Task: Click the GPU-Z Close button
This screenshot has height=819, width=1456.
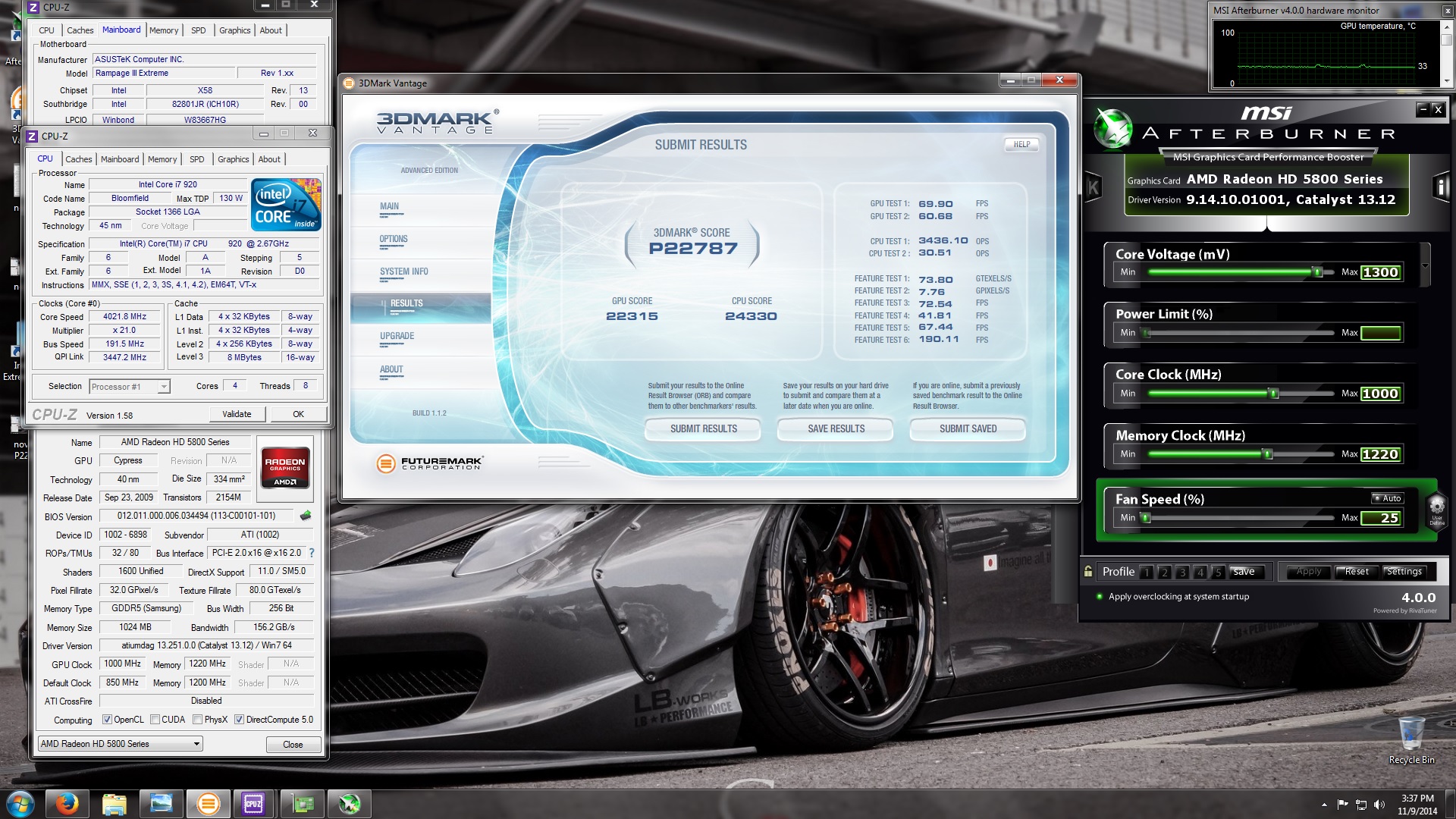Action: click(293, 745)
